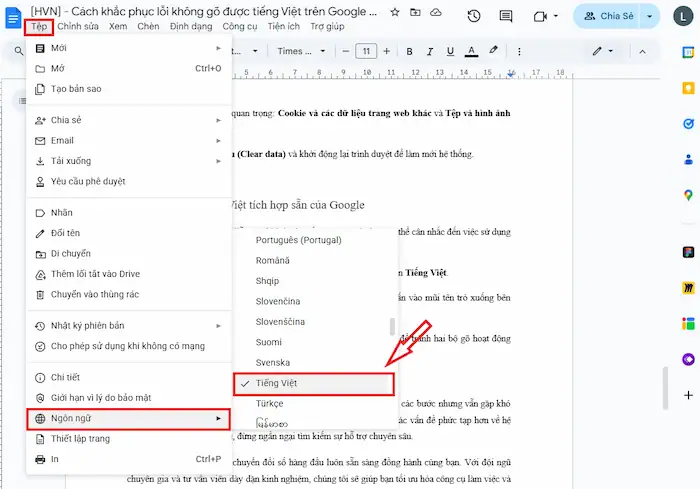Star this document
The height and width of the screenshot is (489, 700).
point(394,12)
